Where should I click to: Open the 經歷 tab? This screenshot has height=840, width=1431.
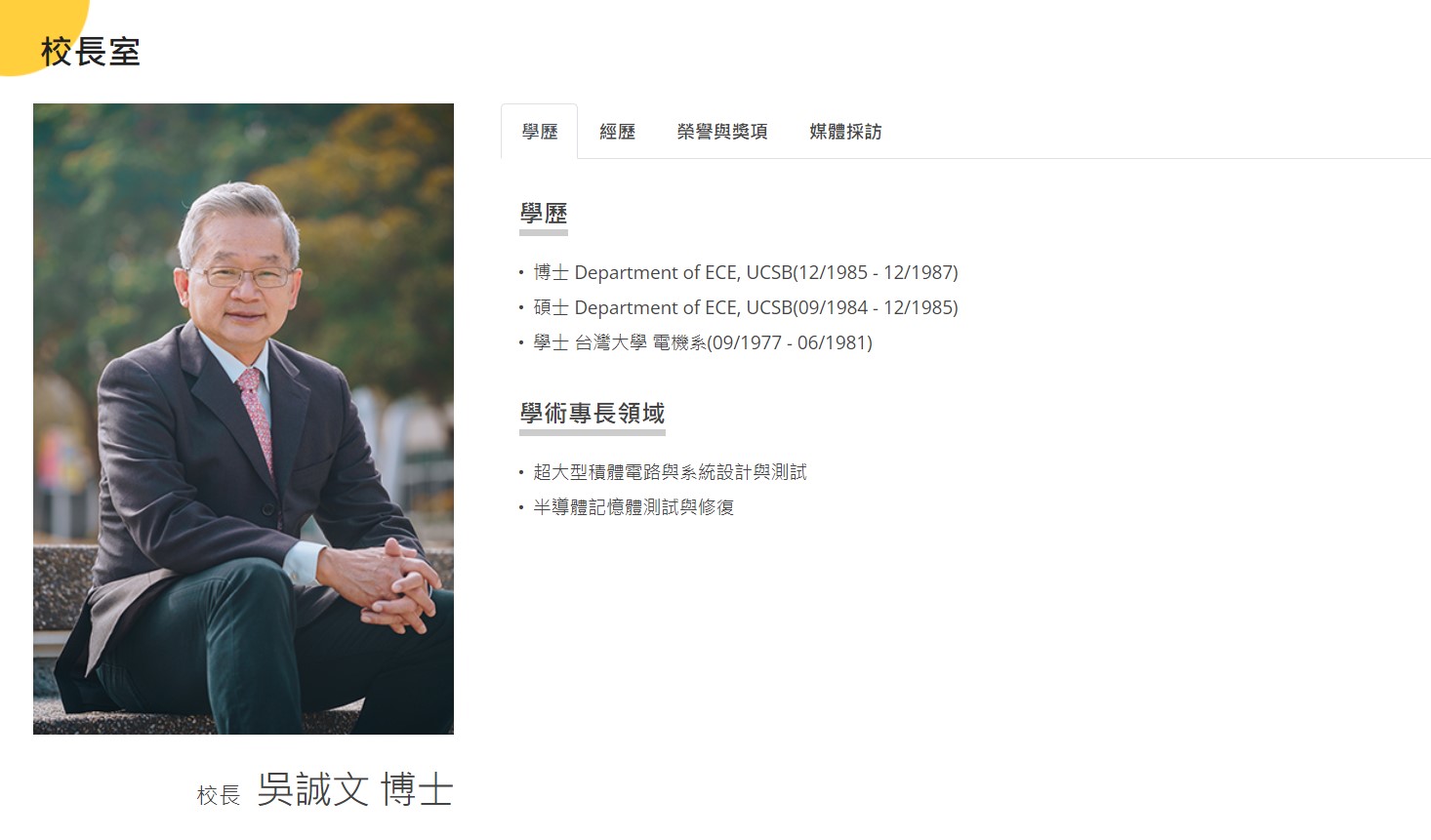click(617, 132)
